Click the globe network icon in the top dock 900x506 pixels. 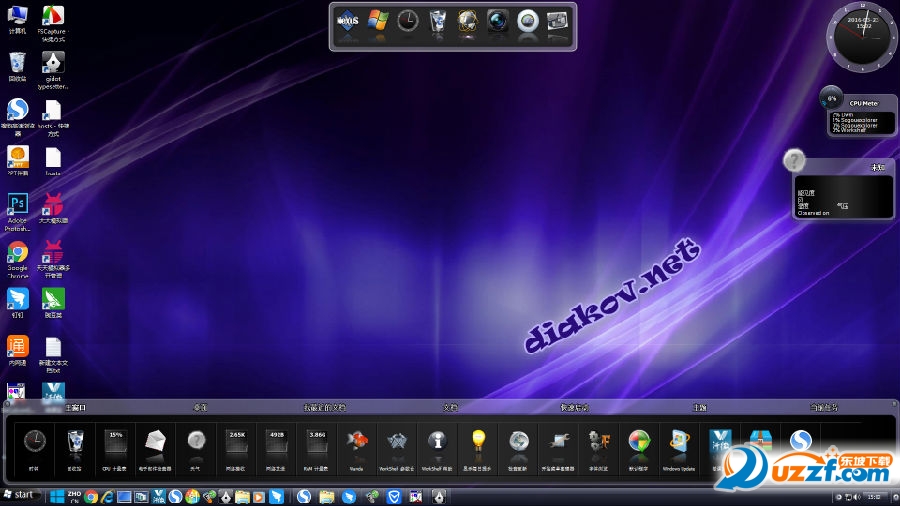467,21
